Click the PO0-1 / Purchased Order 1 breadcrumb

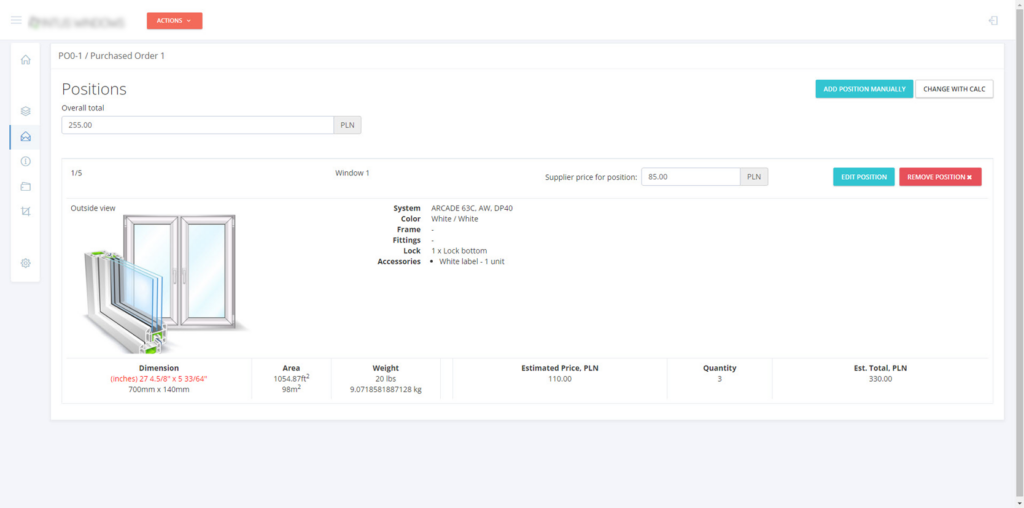(x=111, y=56)
